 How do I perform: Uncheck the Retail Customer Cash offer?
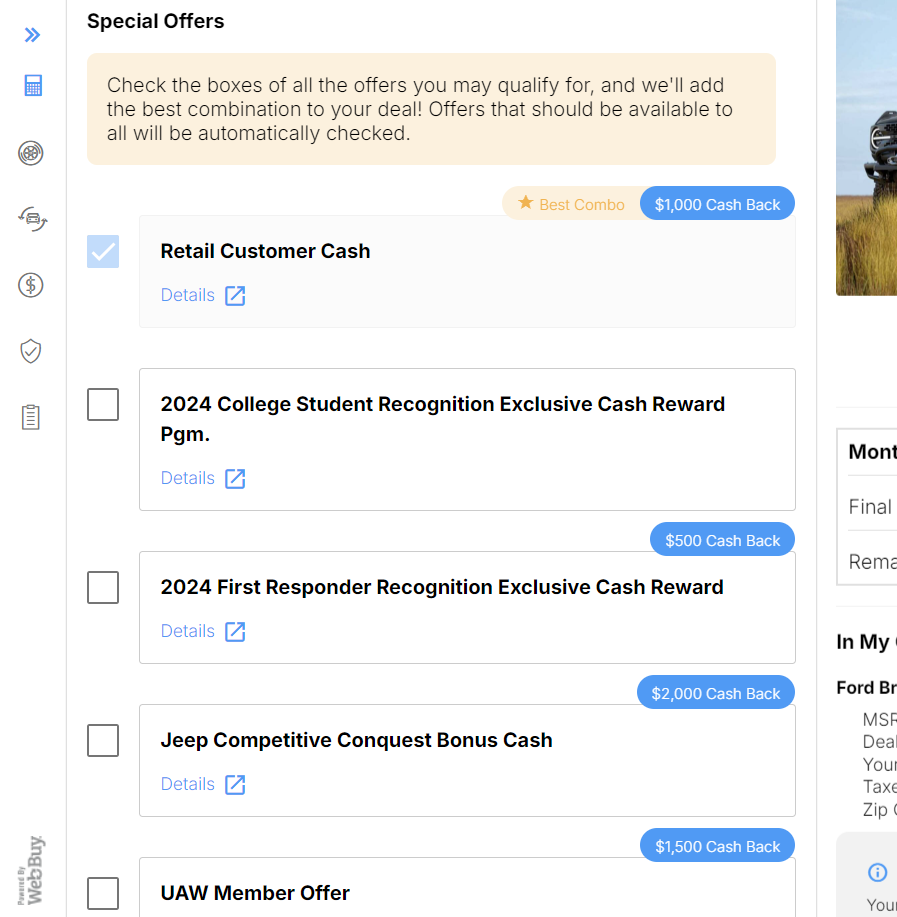click(x=102, y=251)
